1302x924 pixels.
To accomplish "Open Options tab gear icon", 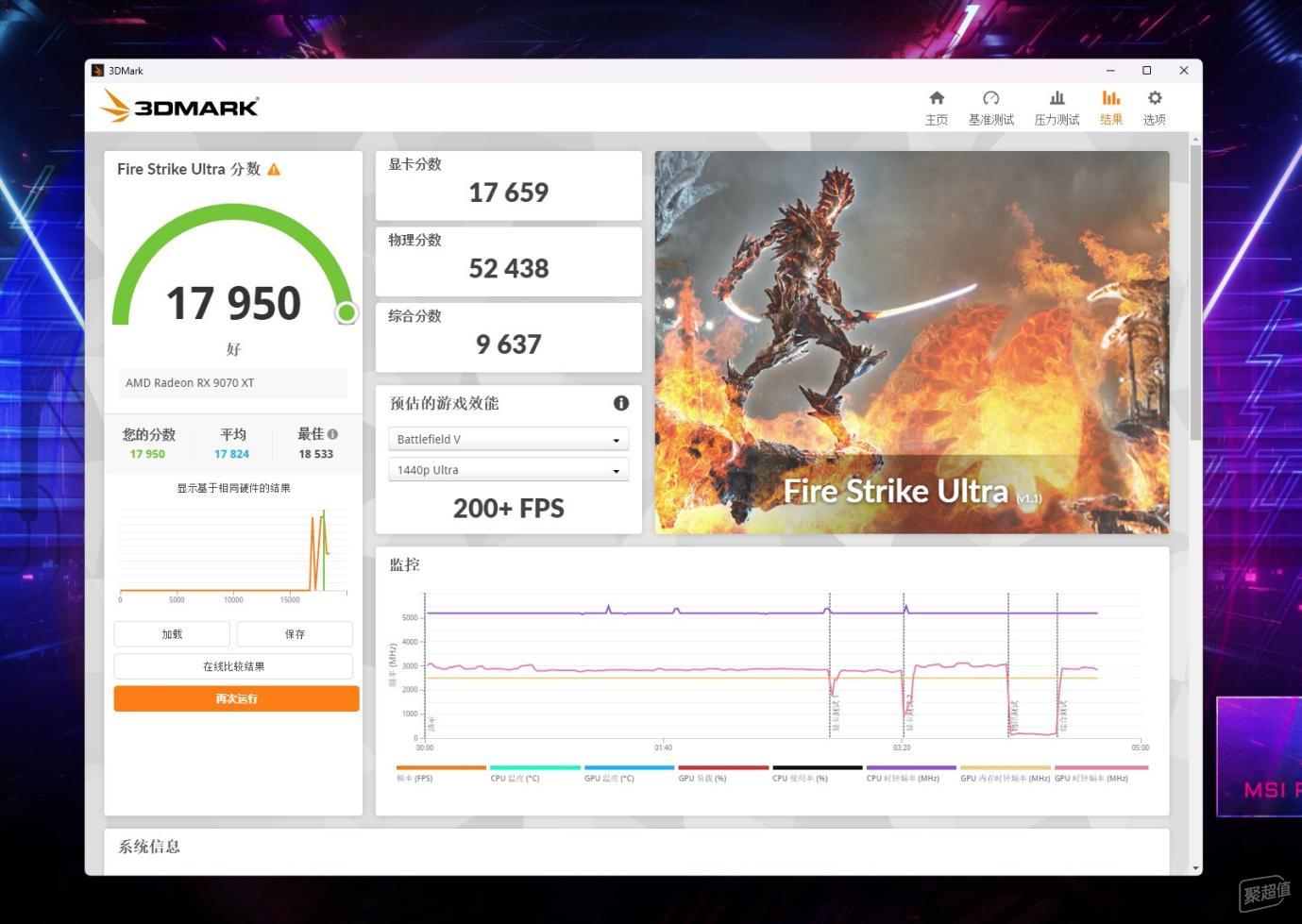I will [x=1155, y=98].
